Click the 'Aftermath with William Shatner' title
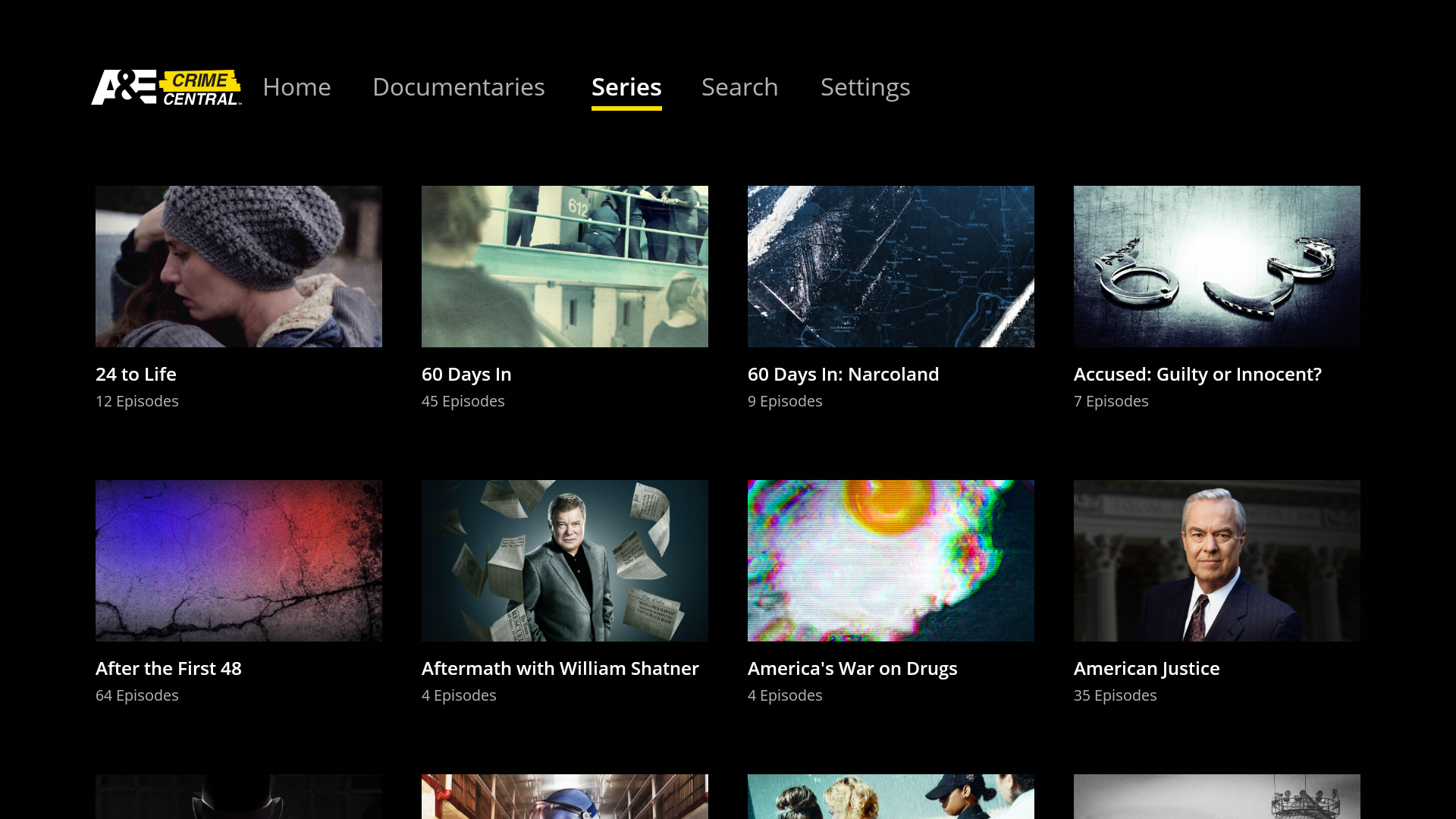Viewport: 1456px width, 819px height. tap(560, 668)
